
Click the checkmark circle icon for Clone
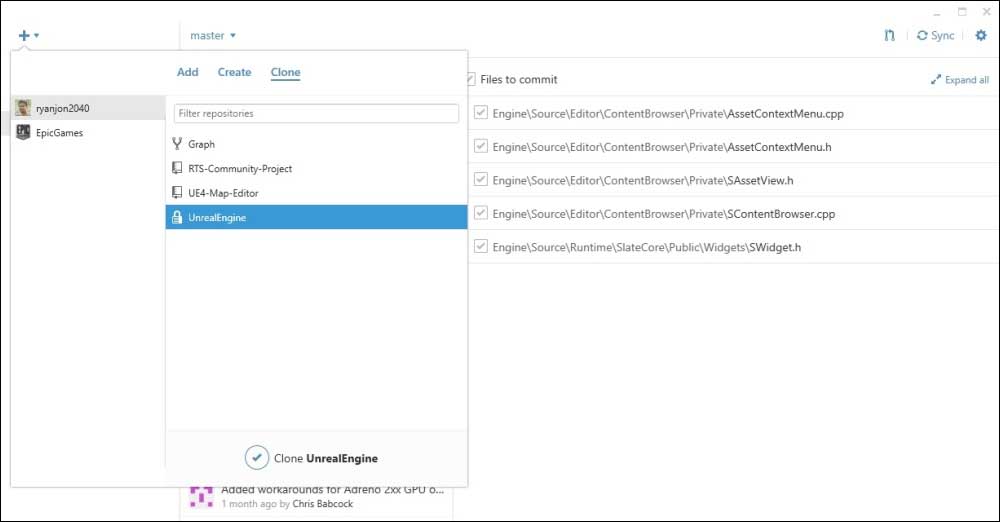point(256,458)
